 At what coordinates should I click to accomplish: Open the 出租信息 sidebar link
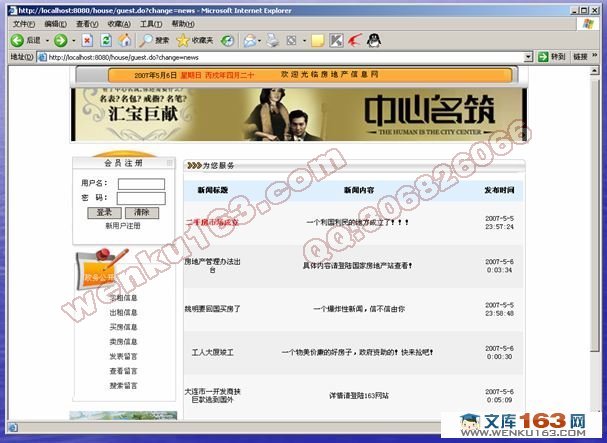click(x=123, y=313)
